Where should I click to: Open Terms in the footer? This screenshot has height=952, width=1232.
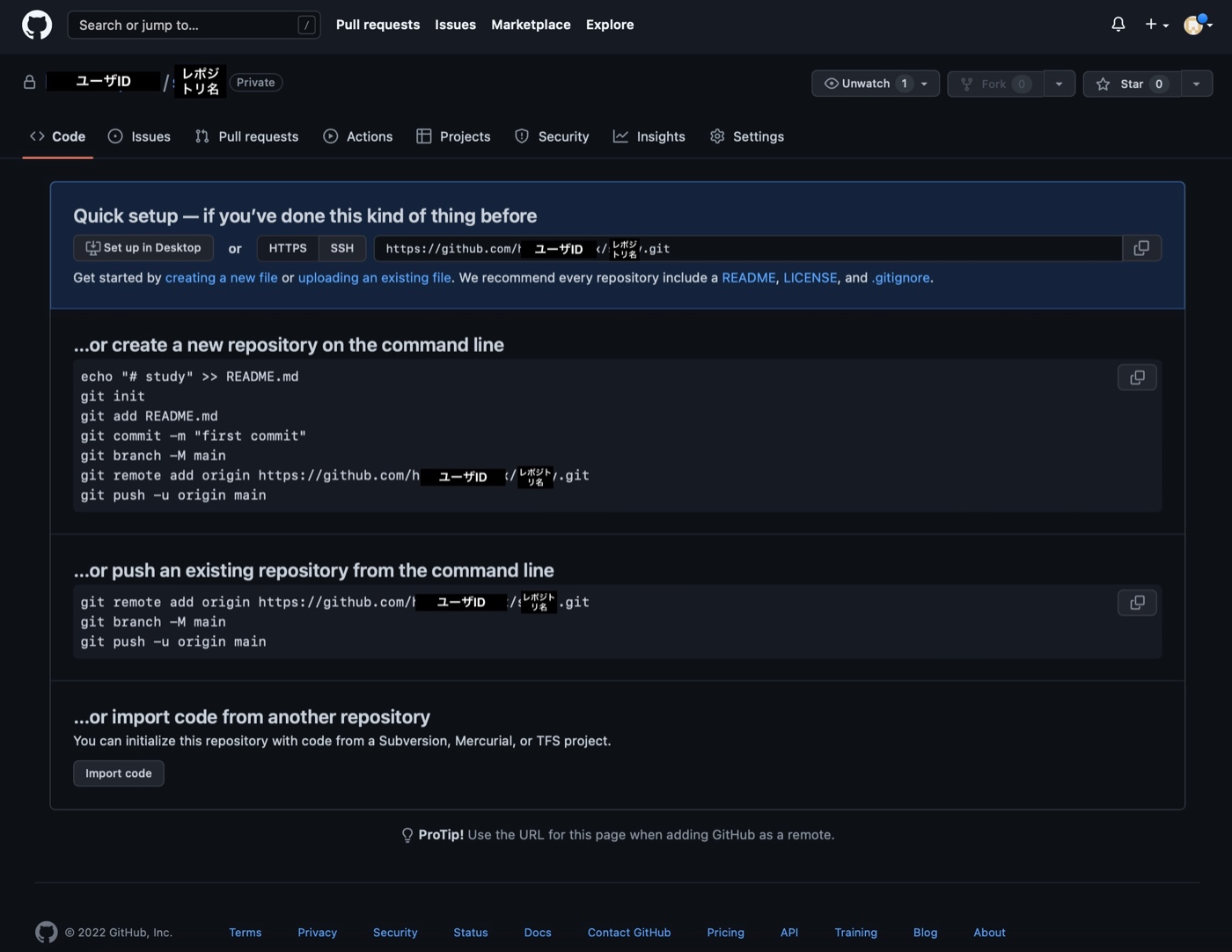tap(246, 933)
